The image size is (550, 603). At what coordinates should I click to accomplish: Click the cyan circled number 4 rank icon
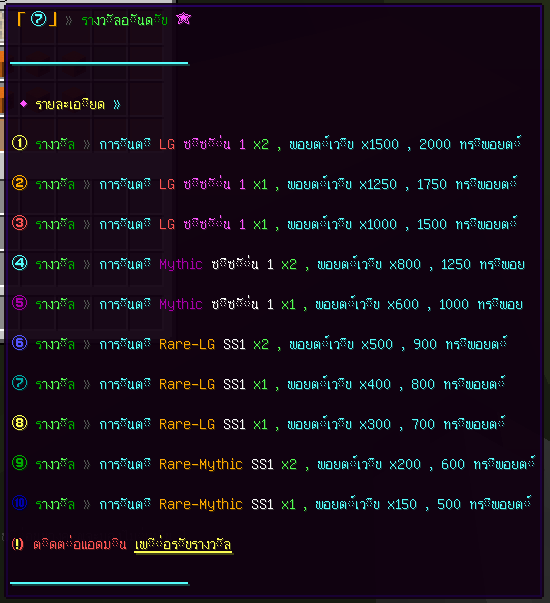(x=20, y=263)
